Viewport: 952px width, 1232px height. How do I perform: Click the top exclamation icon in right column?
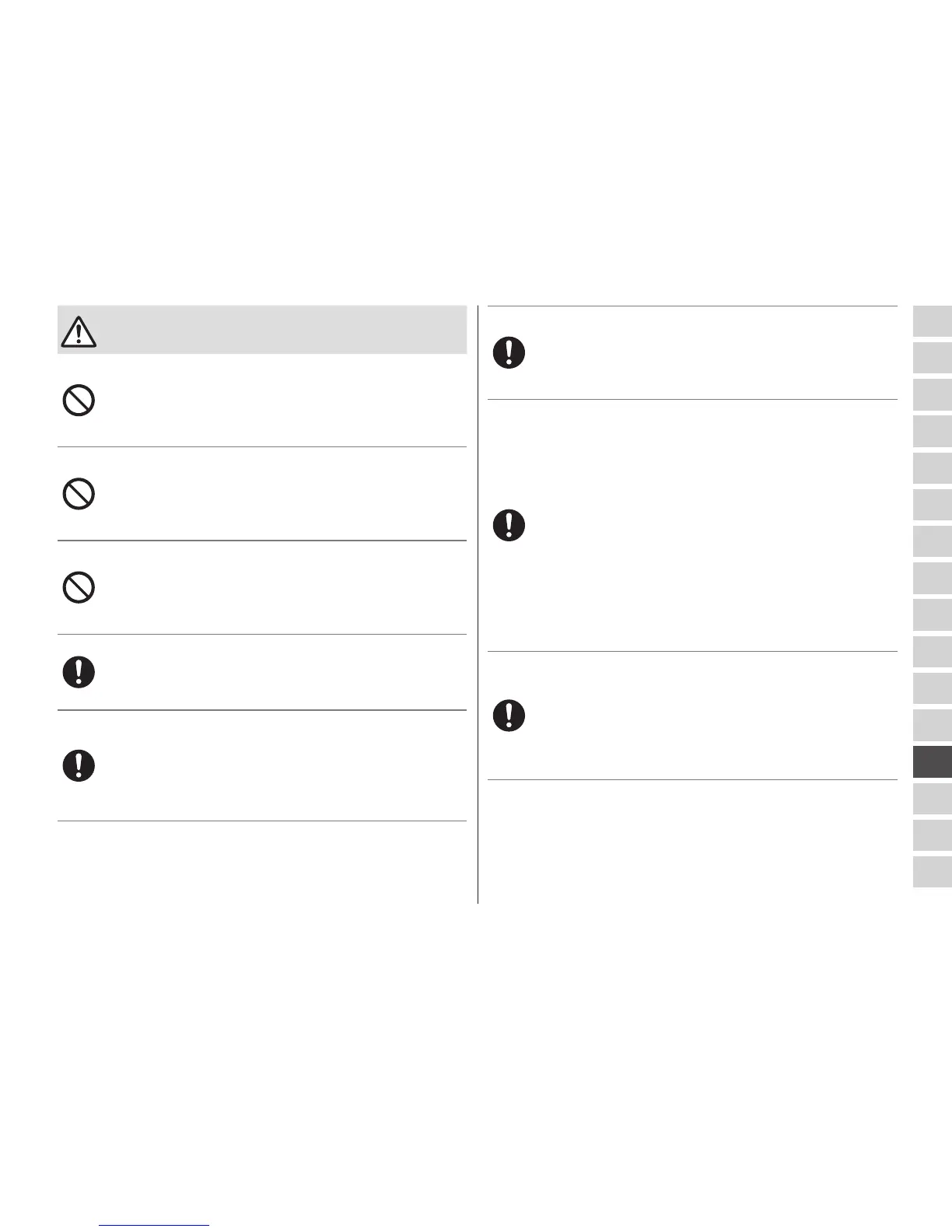[x=509, y=353]
